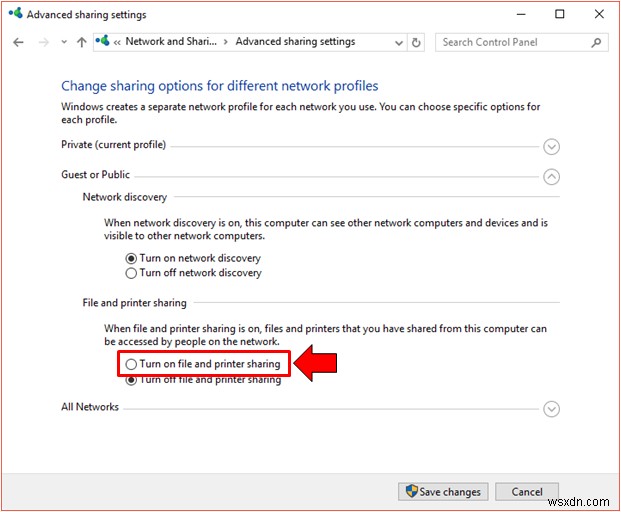Select Turn off network discovery
Image resolution: width=621 pixels, height=512 pixels.
193,273
